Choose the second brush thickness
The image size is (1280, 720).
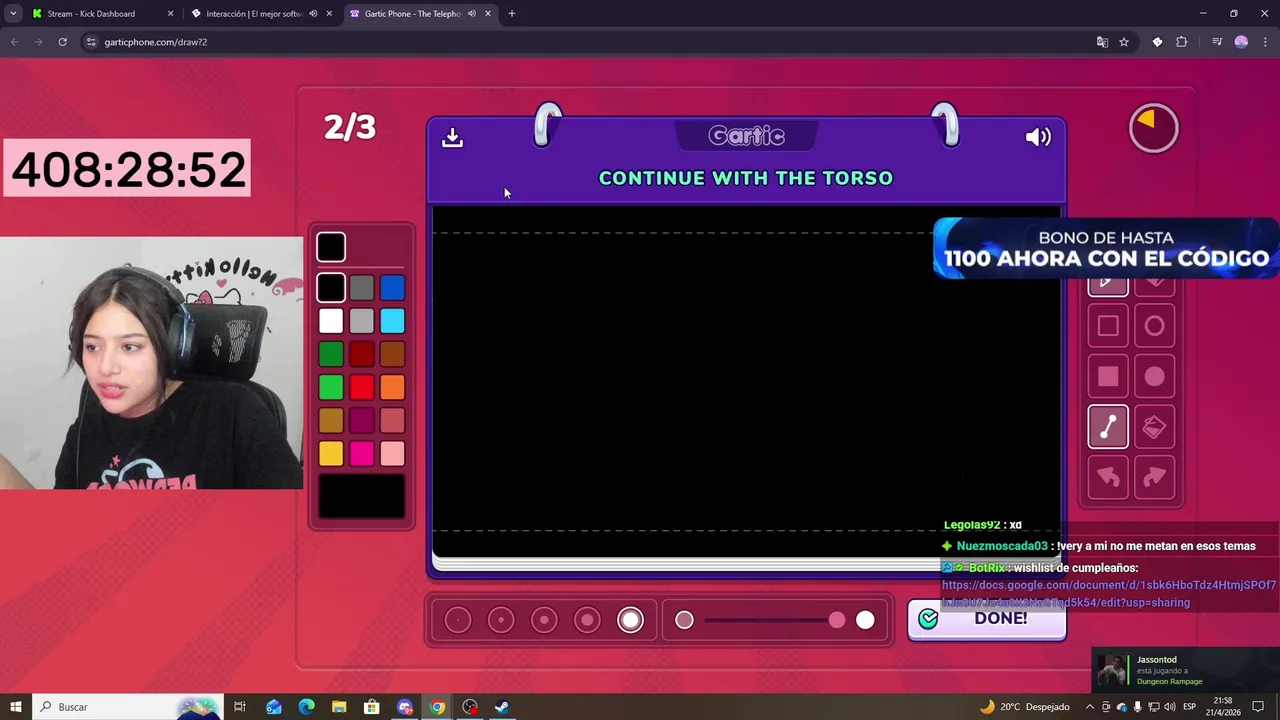point(501,620)
